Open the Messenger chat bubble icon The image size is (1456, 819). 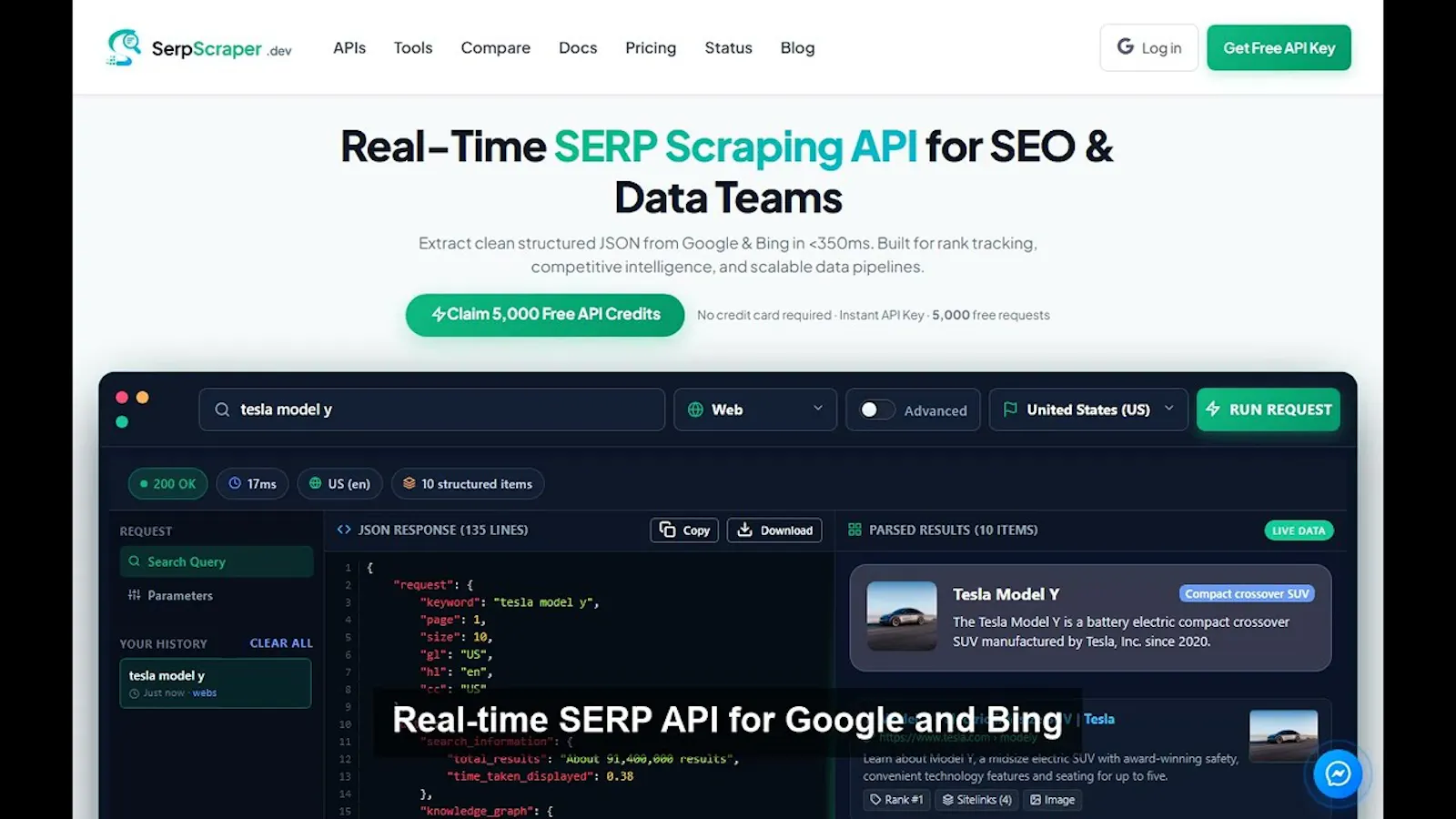[1337, 773]
